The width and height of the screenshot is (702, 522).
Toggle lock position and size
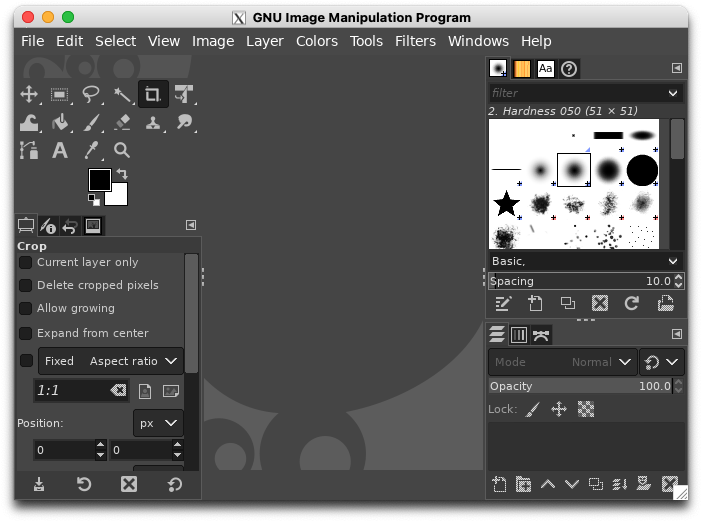point(559,409)
